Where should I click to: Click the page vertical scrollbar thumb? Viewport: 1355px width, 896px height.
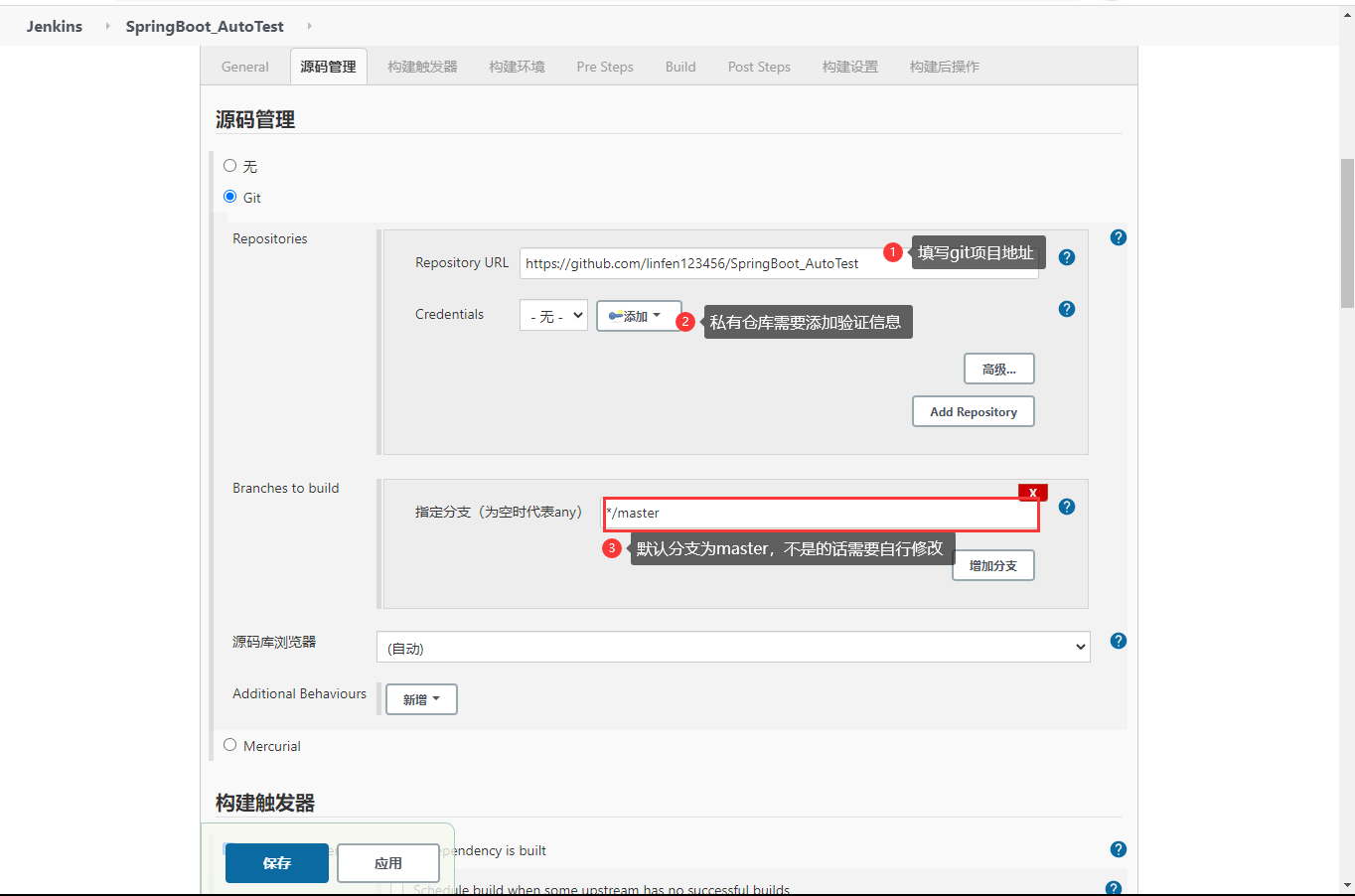point(1347,233)
